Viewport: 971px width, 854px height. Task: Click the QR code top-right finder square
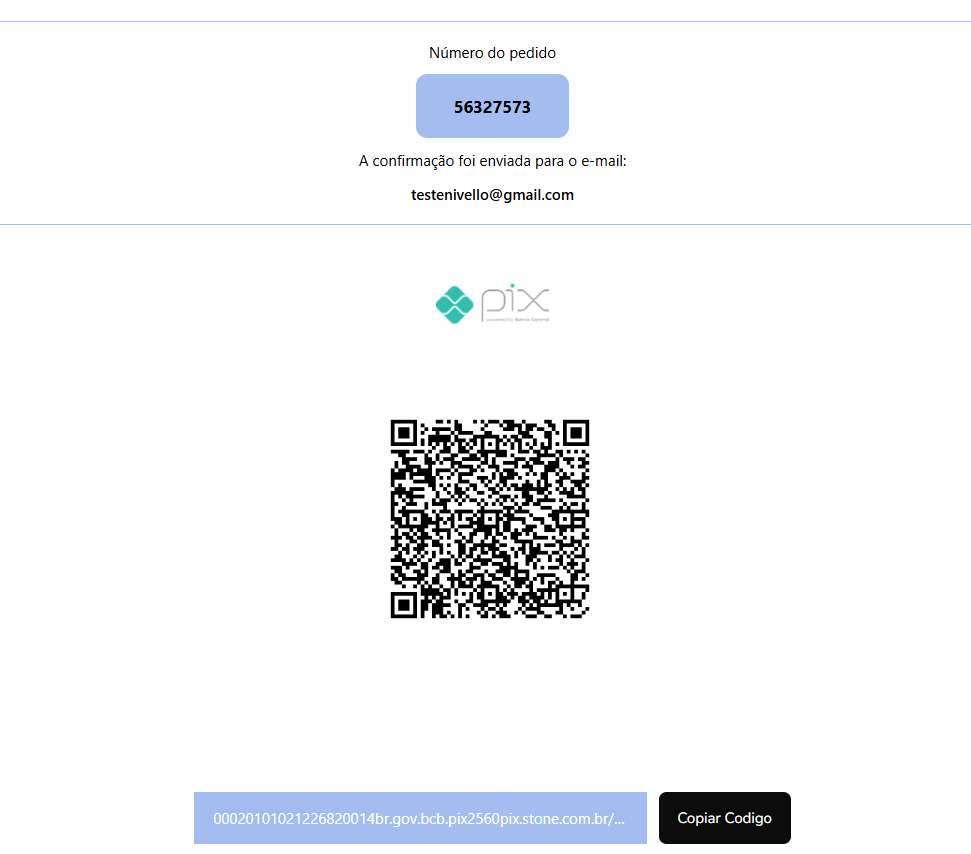point(575,433)
